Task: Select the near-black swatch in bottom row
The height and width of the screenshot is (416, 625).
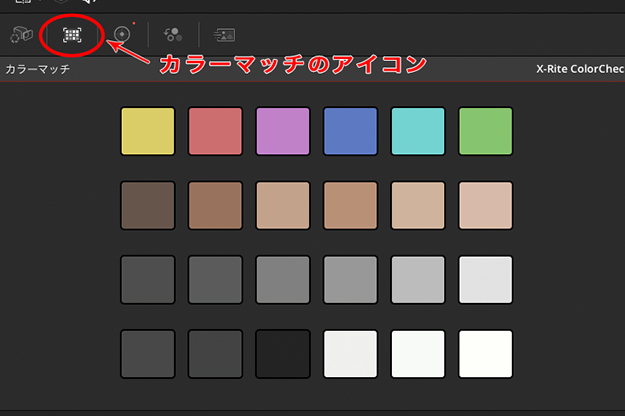Action: [283, 354]
